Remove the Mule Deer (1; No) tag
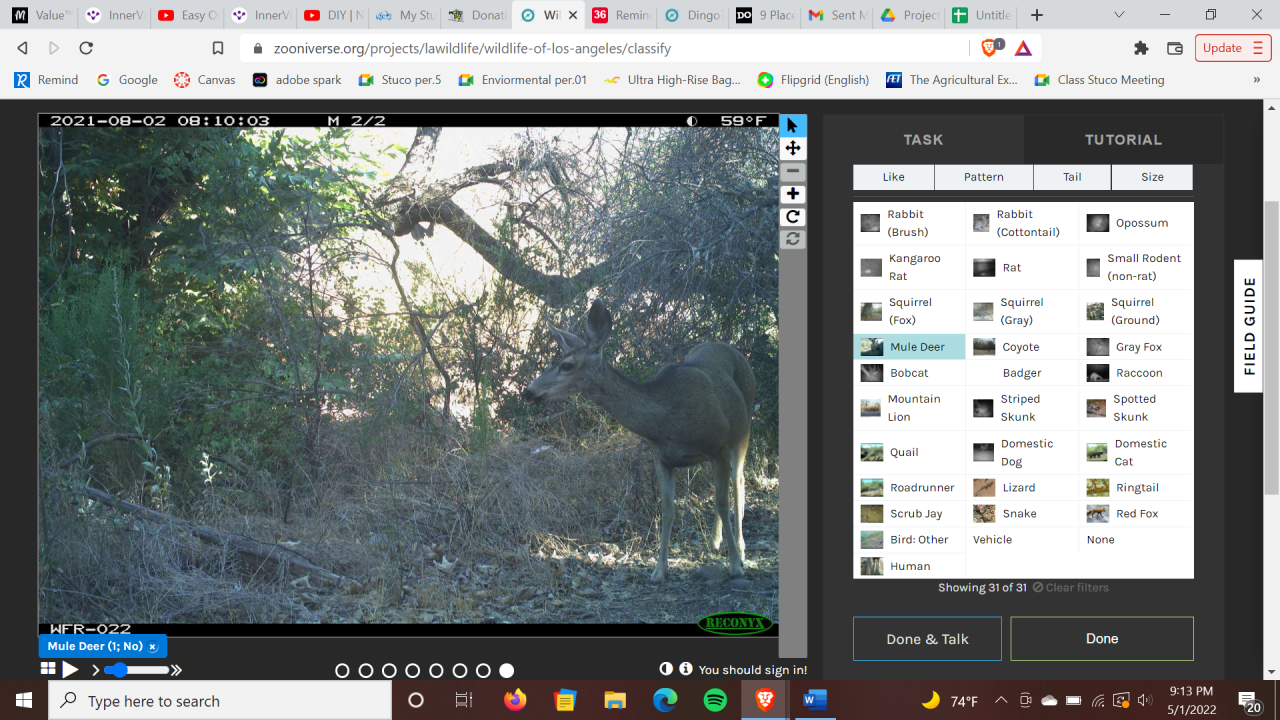The height and width of the screenshot is (720, 1280). click(x=153, y=647)
